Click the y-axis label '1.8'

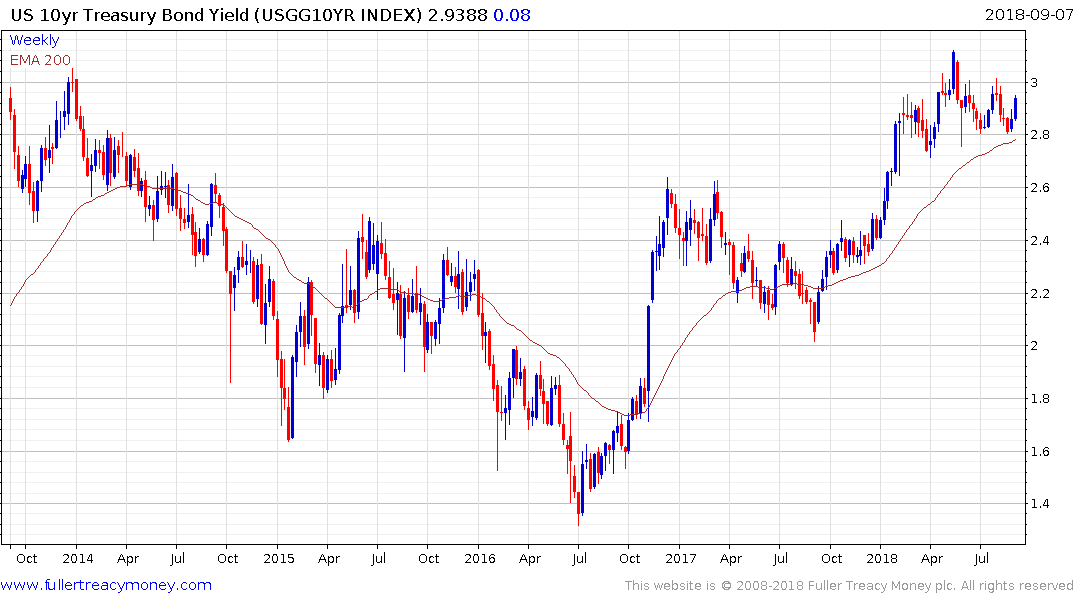pyautogui.click(x=1039, y=398)
